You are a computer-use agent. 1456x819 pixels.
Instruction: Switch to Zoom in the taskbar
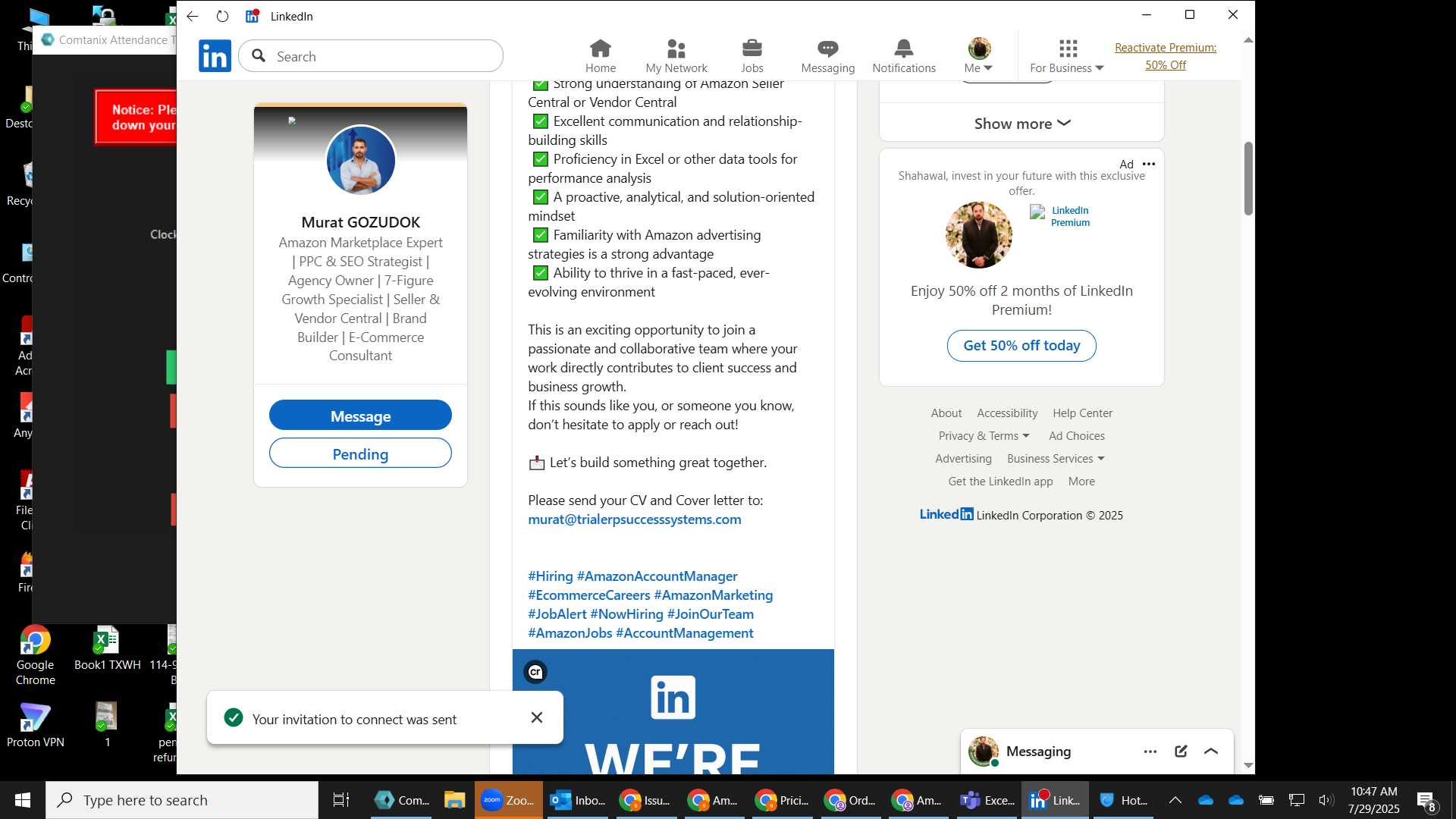point(509,800)
